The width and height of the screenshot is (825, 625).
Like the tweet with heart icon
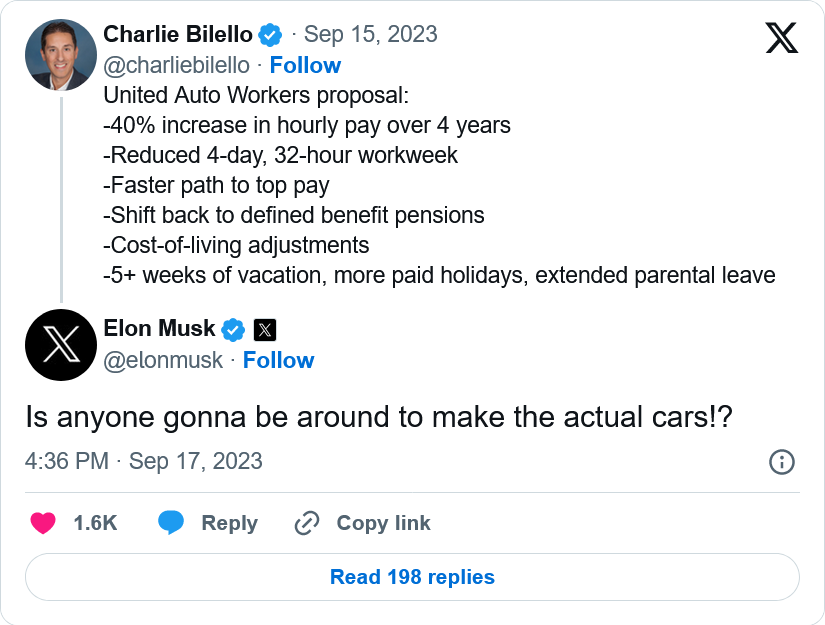(43, 523)
